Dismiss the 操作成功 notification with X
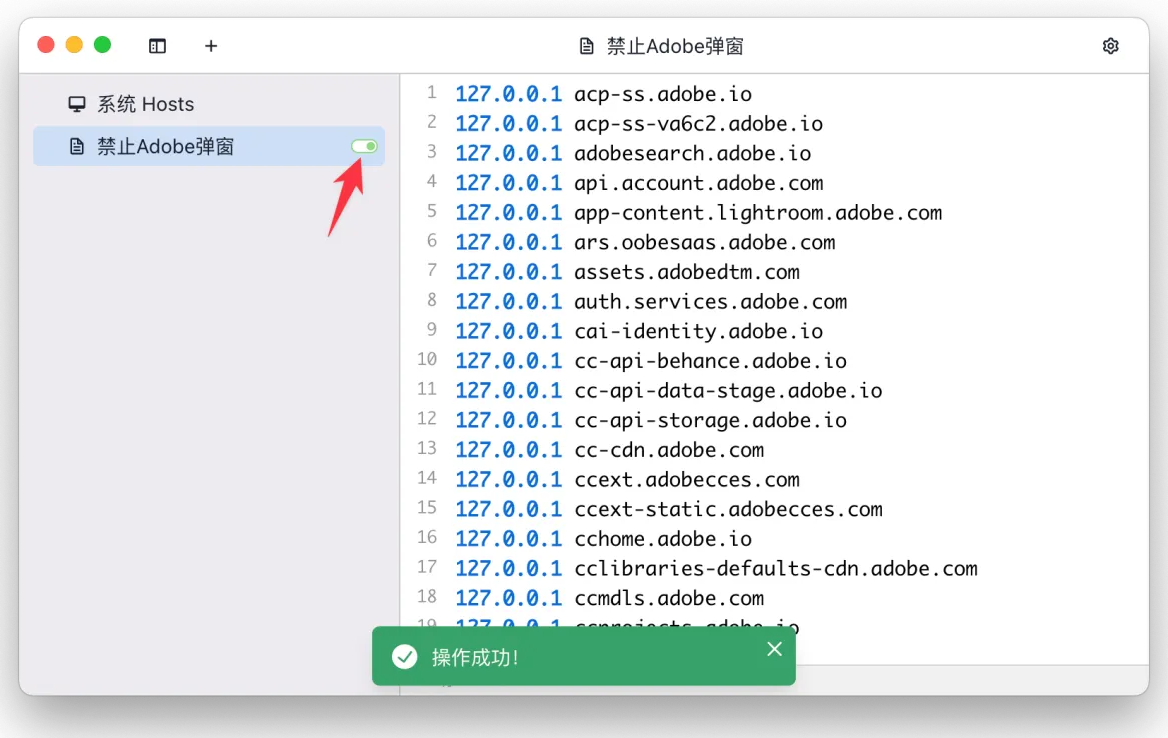Image resolution: width=1168 pixels, height=738 pixels. pyautogui.click(x=774, y=649)
